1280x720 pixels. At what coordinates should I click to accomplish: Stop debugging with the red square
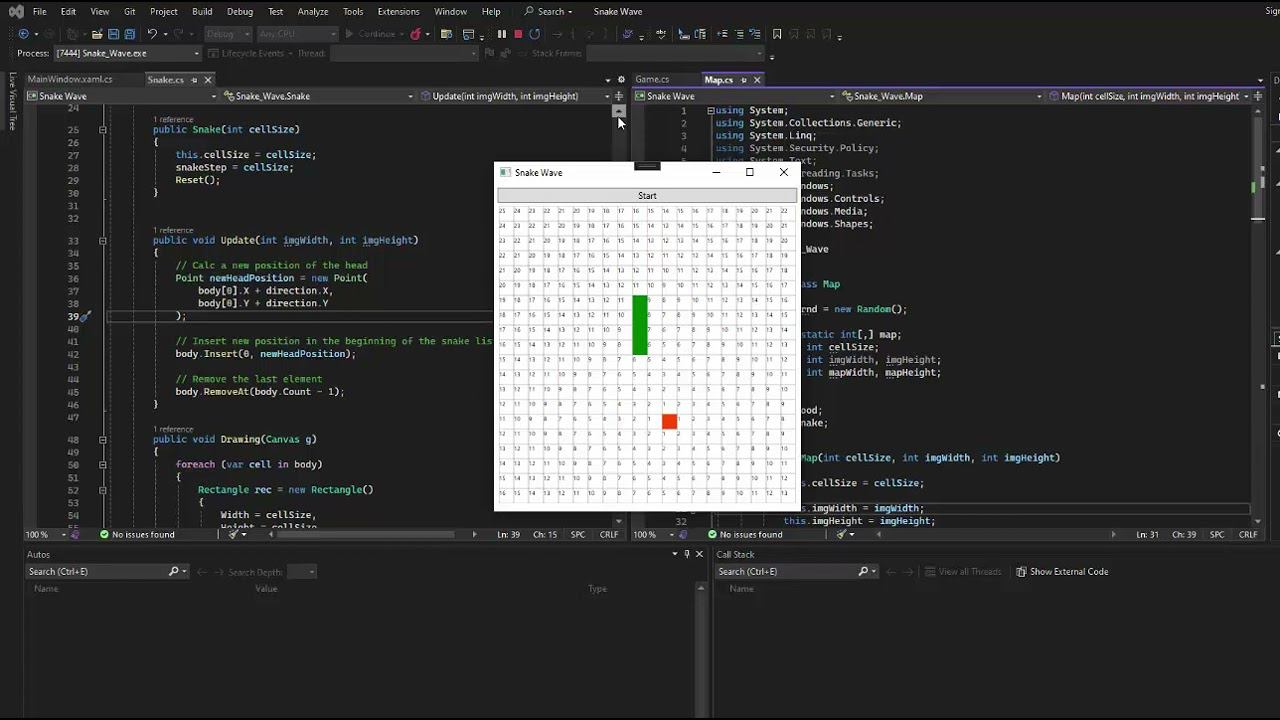click(x=518, y=34)
